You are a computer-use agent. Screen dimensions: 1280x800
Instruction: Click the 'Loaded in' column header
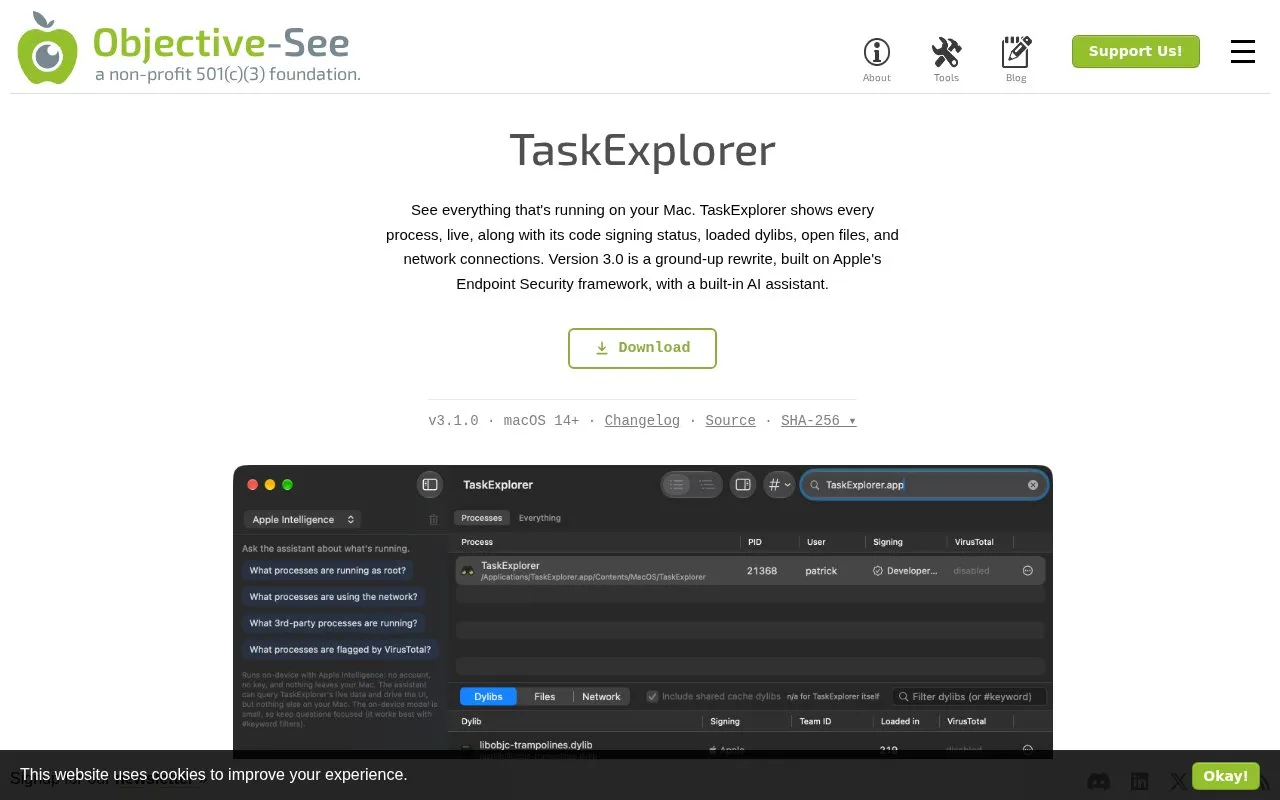[900, 721]
